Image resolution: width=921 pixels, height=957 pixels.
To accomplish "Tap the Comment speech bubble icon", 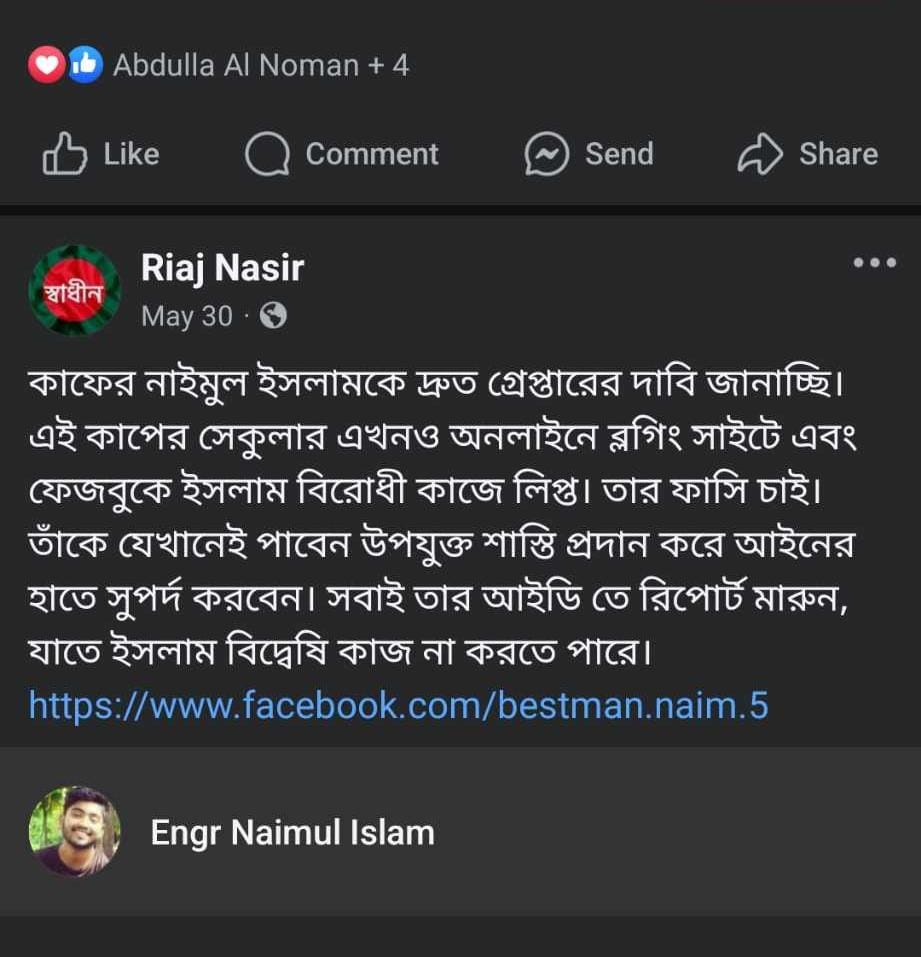I will [267, 155].
